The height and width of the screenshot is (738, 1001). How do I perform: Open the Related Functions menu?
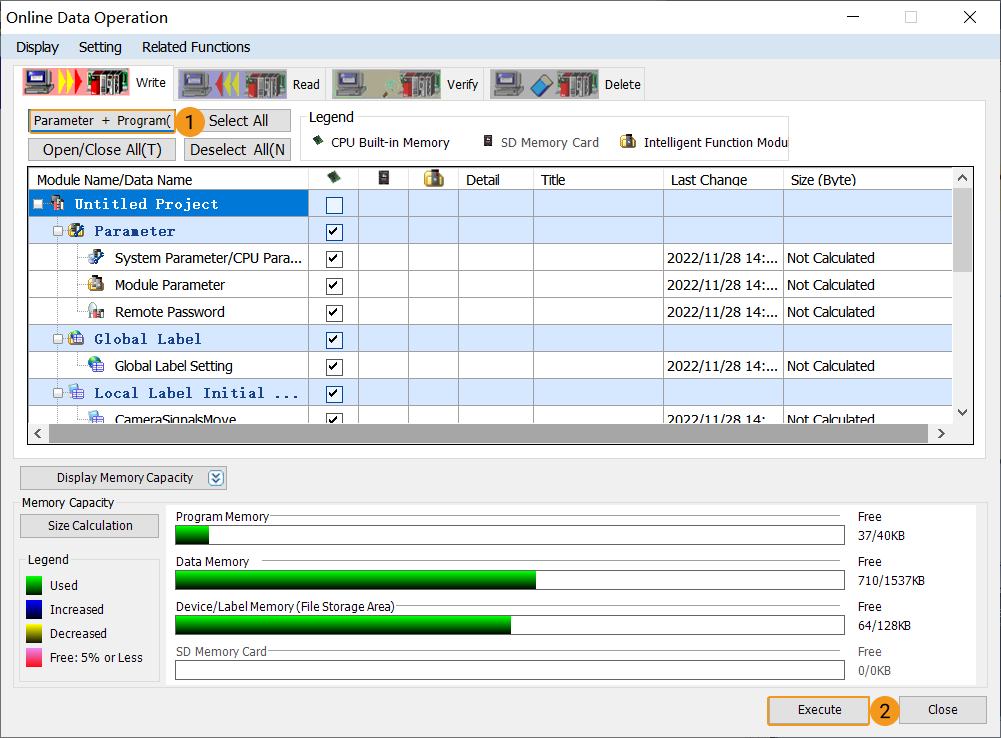coord(195,47)
